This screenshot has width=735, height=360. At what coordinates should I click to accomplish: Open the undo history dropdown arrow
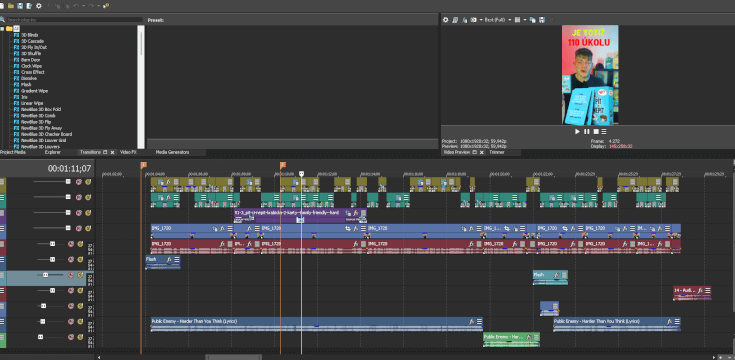click(x=82, y=6)
